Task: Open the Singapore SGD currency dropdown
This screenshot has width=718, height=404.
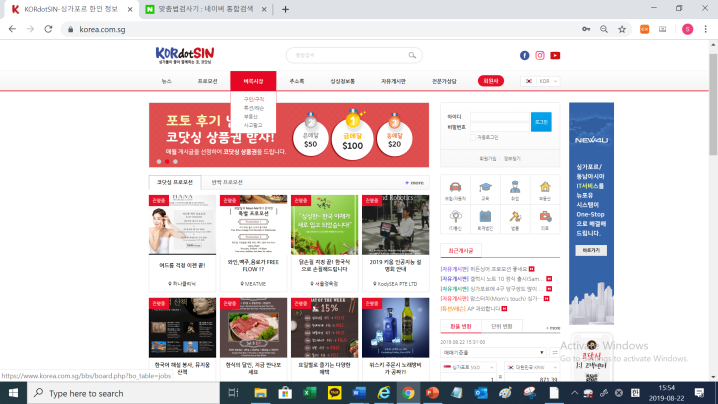Action: point(468,367)
